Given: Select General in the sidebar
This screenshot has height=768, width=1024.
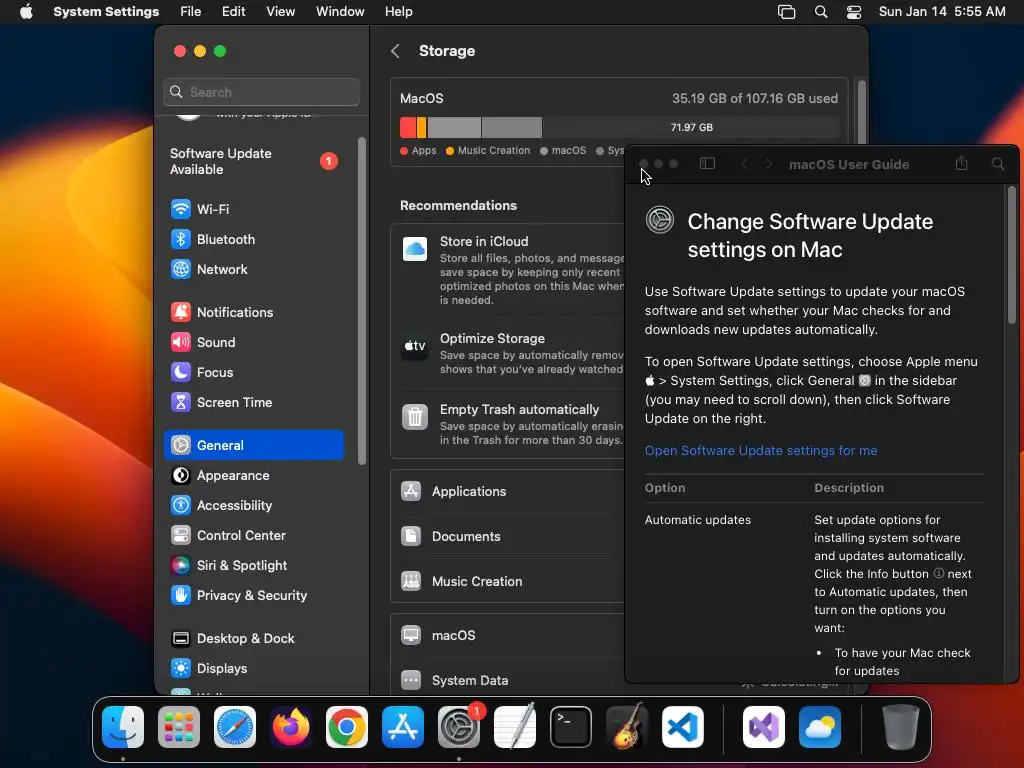Looking at the screenshot, I should point(253,445).
